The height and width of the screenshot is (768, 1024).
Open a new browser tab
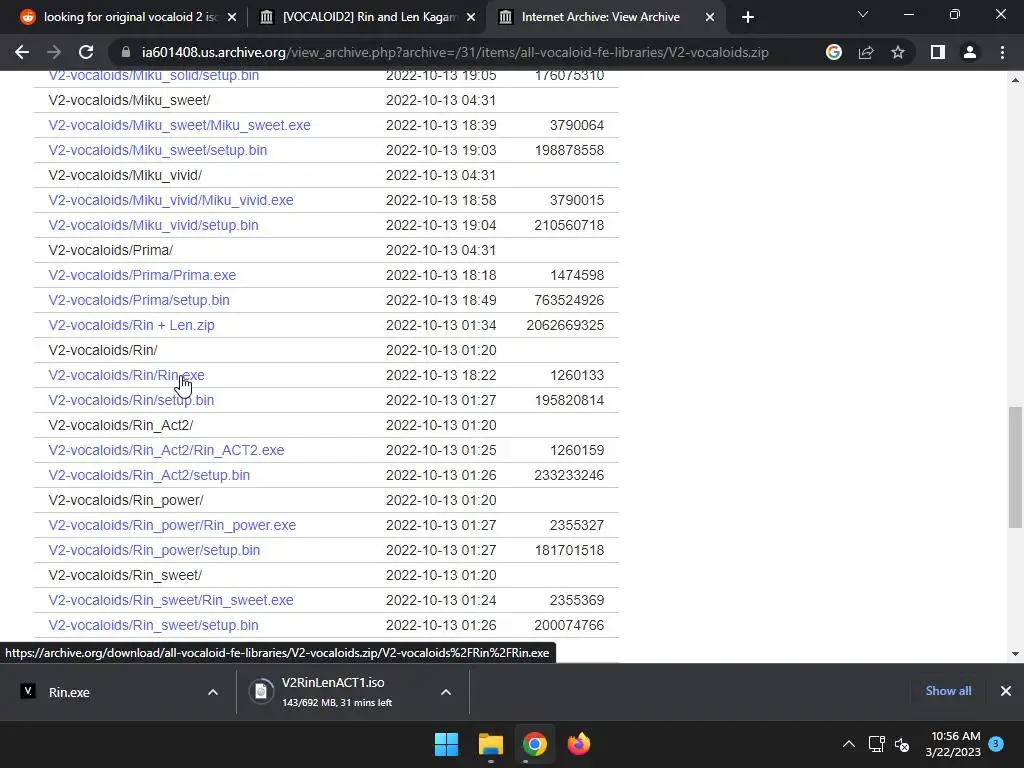[748, 17]
